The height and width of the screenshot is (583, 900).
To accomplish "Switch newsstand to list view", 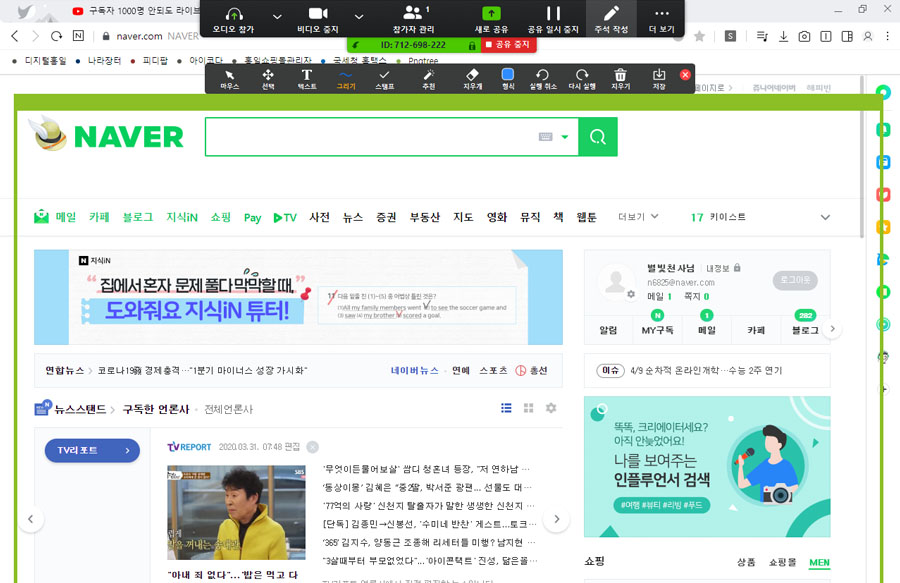I will [x=506, y=408].
